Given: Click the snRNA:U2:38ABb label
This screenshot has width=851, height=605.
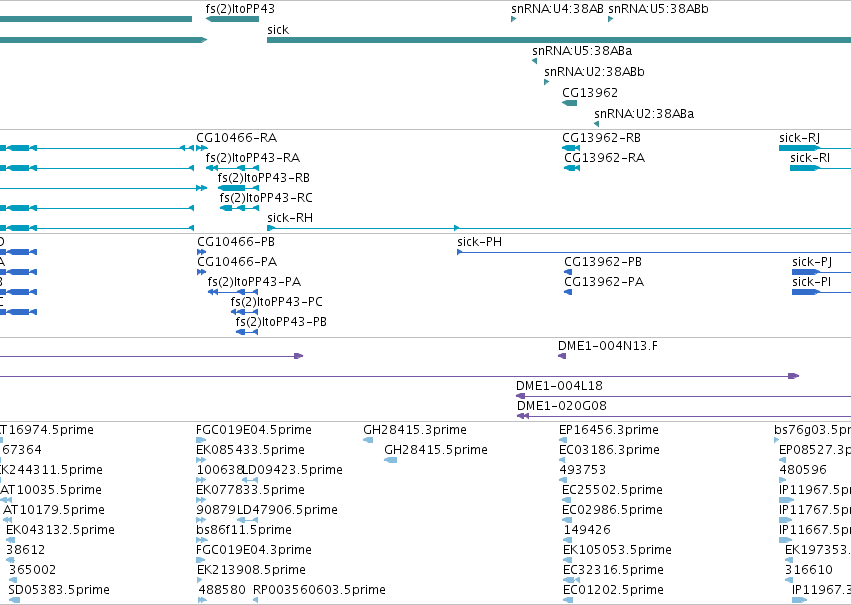Looking at the screenshot, I should coord(594,72).
